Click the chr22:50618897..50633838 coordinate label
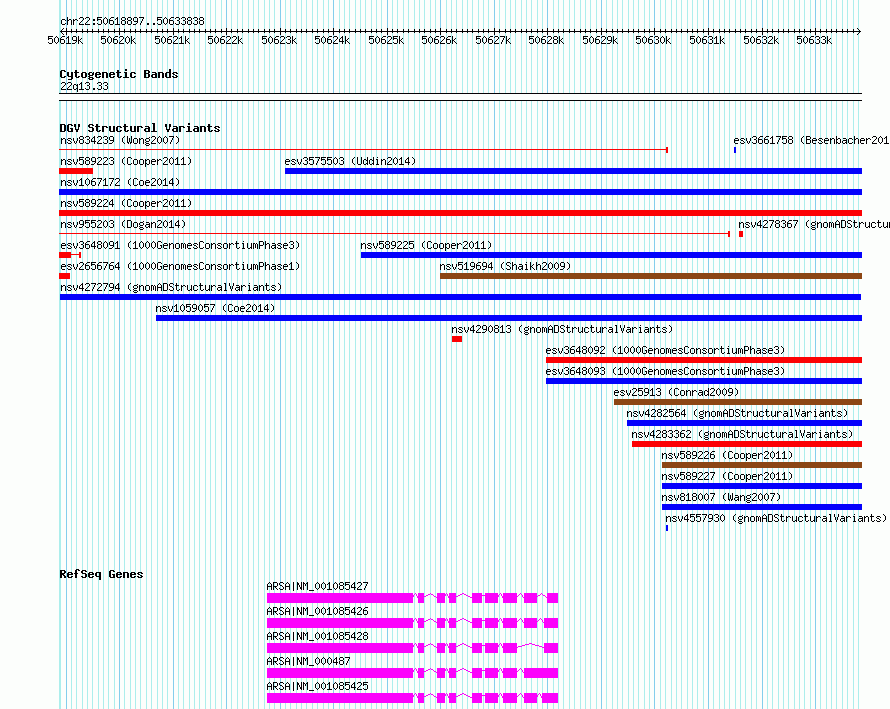The height and width of the screenshot is (709, 890). coord(132,21)
